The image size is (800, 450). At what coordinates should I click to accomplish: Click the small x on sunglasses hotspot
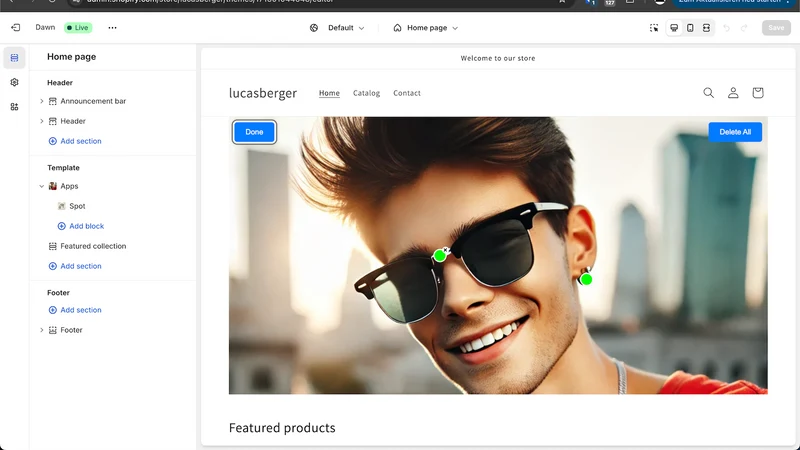(446, 249)
